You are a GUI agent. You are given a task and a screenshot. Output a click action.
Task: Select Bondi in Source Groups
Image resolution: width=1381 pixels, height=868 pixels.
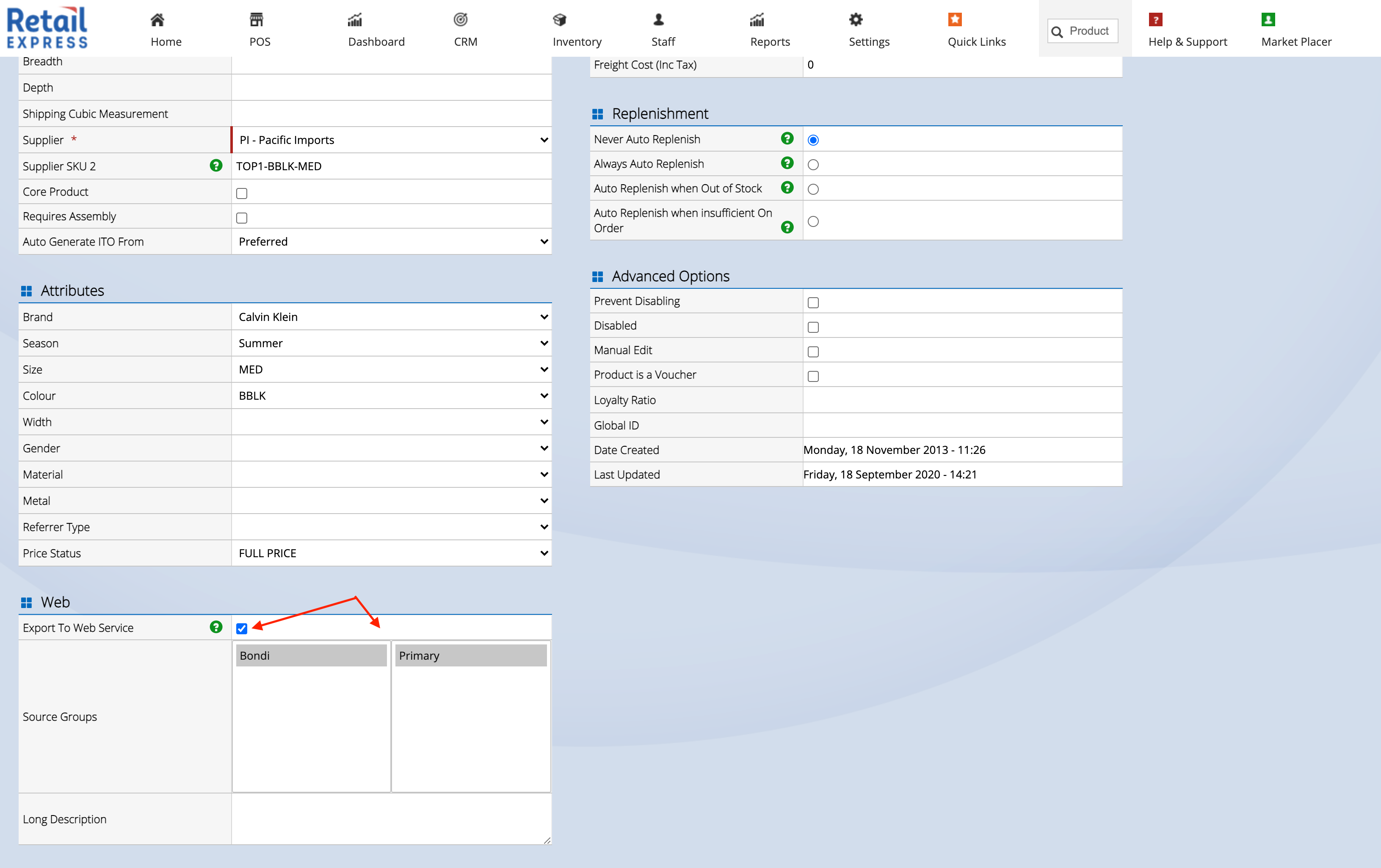click(x=312, y=656)
